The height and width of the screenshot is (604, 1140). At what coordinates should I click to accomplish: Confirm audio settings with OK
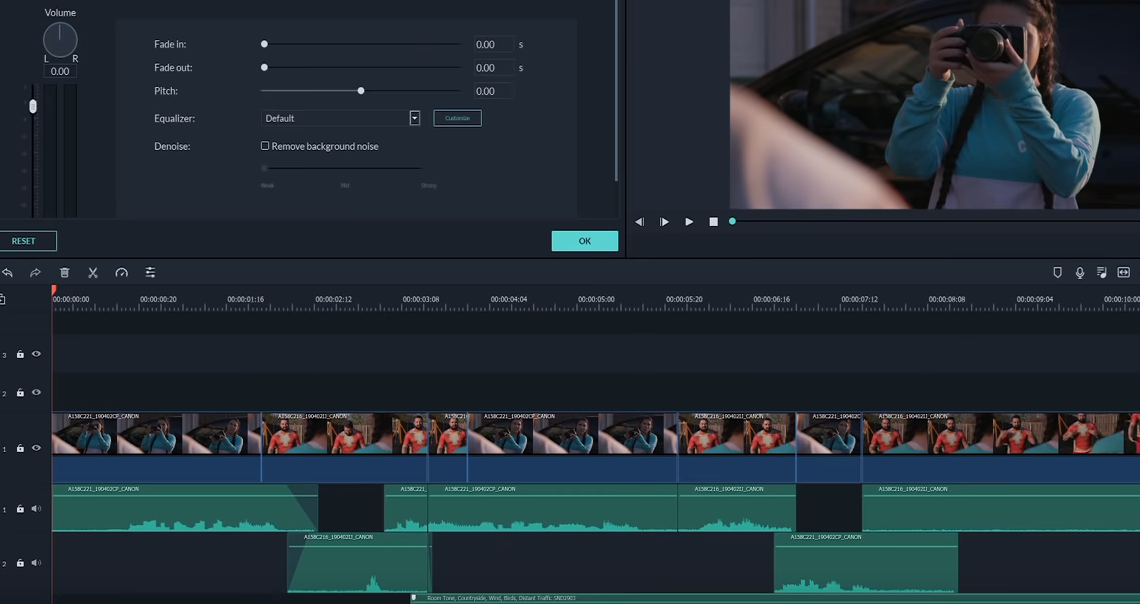click(x=585, y=241)
